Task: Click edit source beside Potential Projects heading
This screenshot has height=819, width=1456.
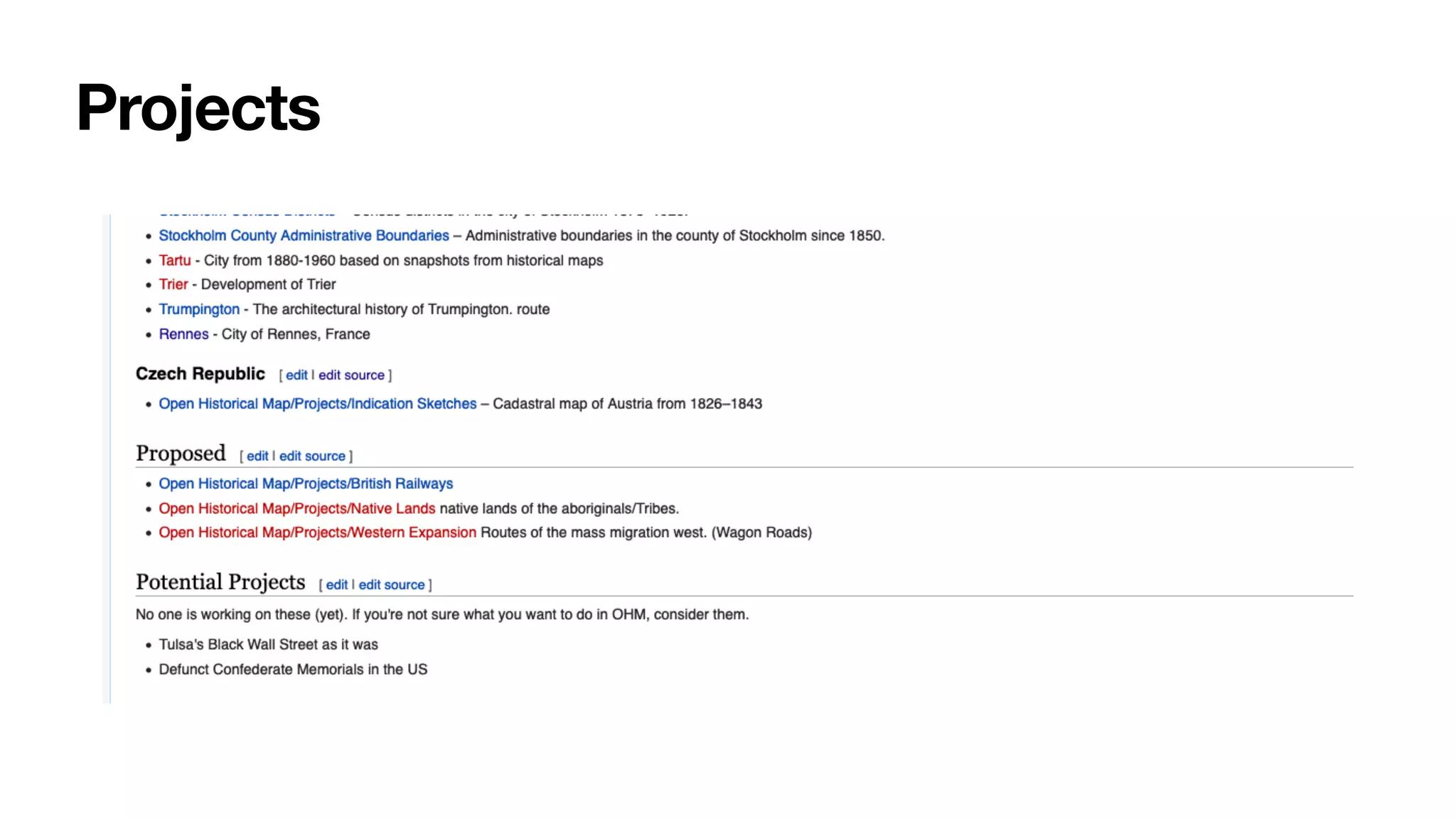Action: coord(392,585)
